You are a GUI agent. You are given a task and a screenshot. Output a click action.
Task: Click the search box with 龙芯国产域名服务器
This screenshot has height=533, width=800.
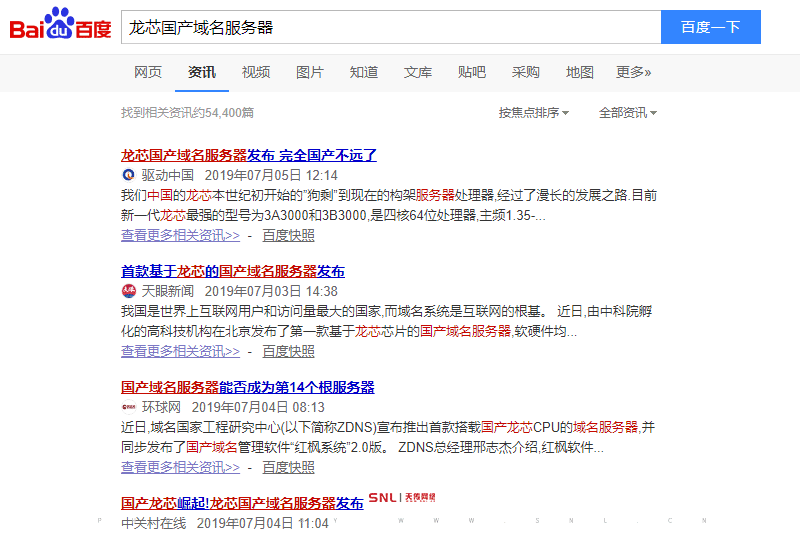coord(390,27)
